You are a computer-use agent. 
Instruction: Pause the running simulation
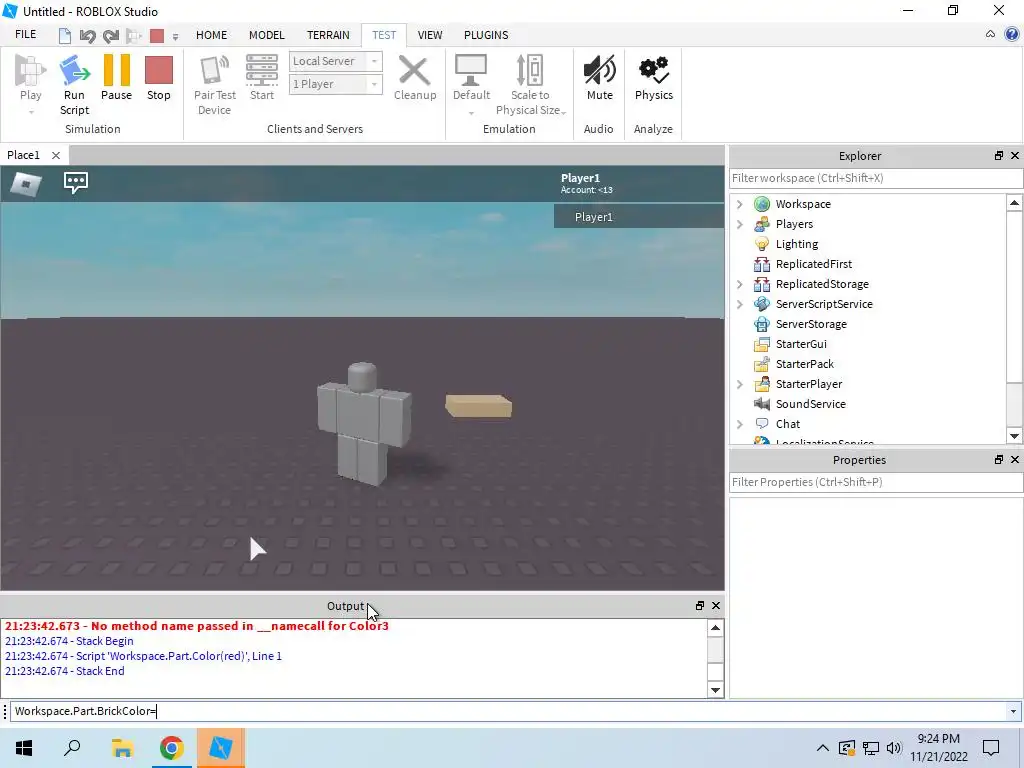coord(116,78)
